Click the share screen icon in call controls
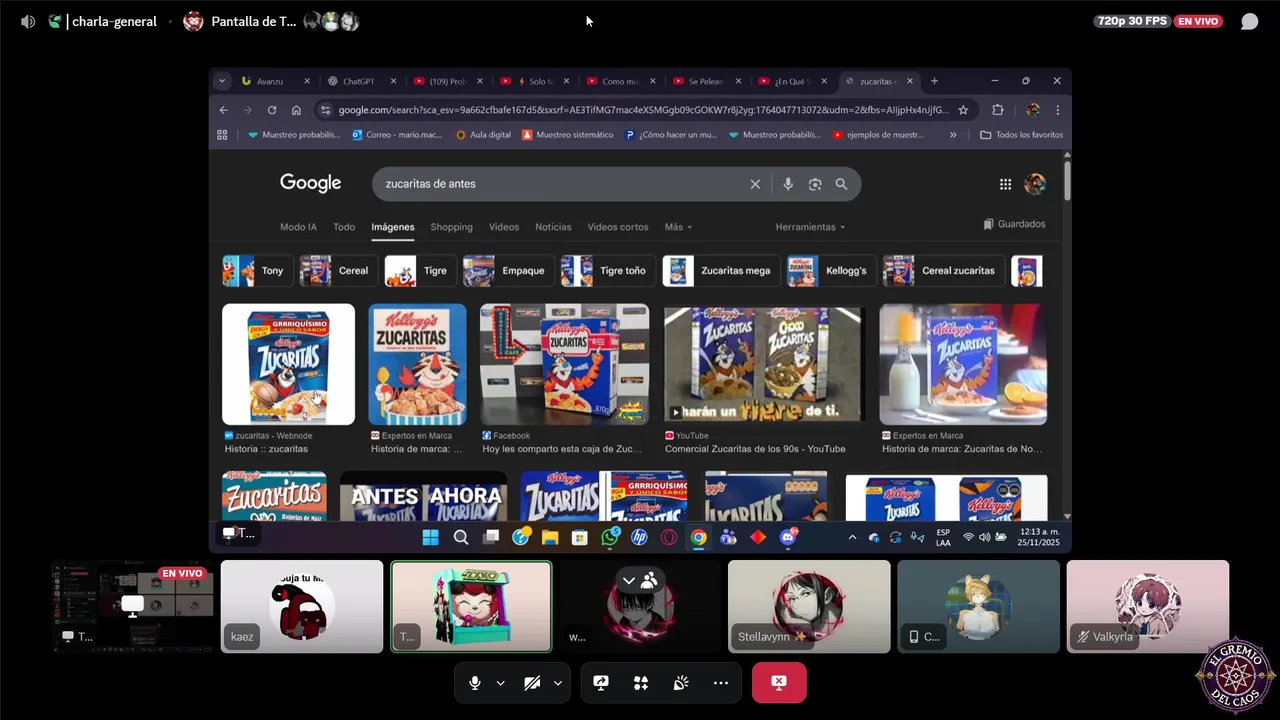 pyautogui.click(x=601, y=683)
